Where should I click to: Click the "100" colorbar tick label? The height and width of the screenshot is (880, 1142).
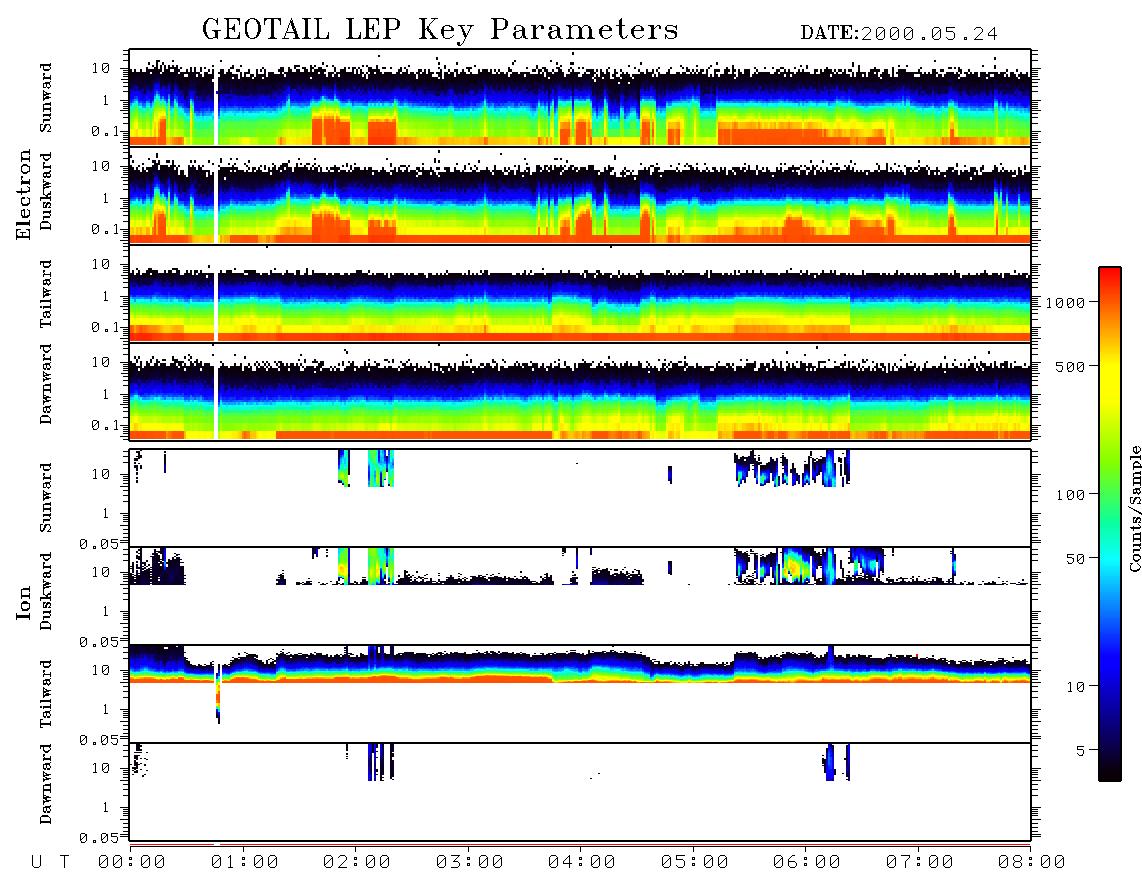(1070, 495)
